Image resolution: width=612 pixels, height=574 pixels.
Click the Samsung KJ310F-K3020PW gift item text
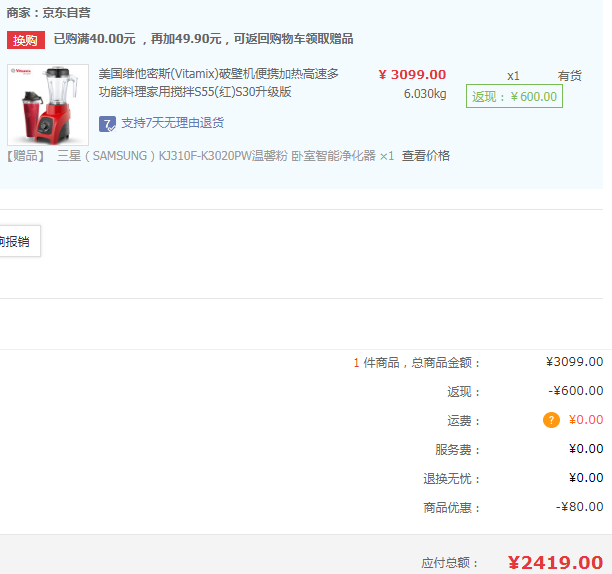click(225, 156)
